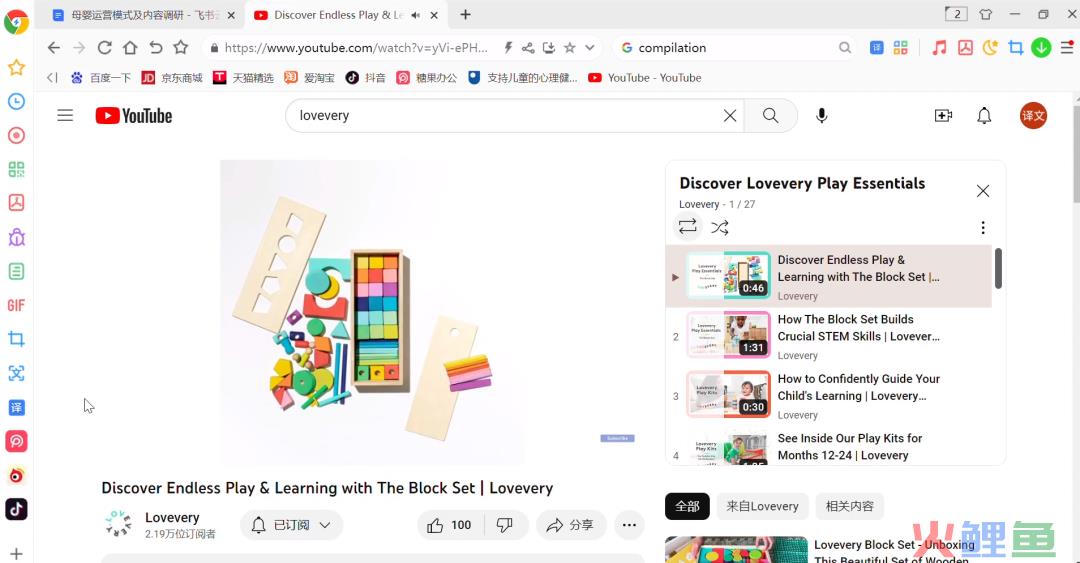This screenshot has height=563, width=1080.
Task: Click the share icon in address bar
Action: coord(528,48)
